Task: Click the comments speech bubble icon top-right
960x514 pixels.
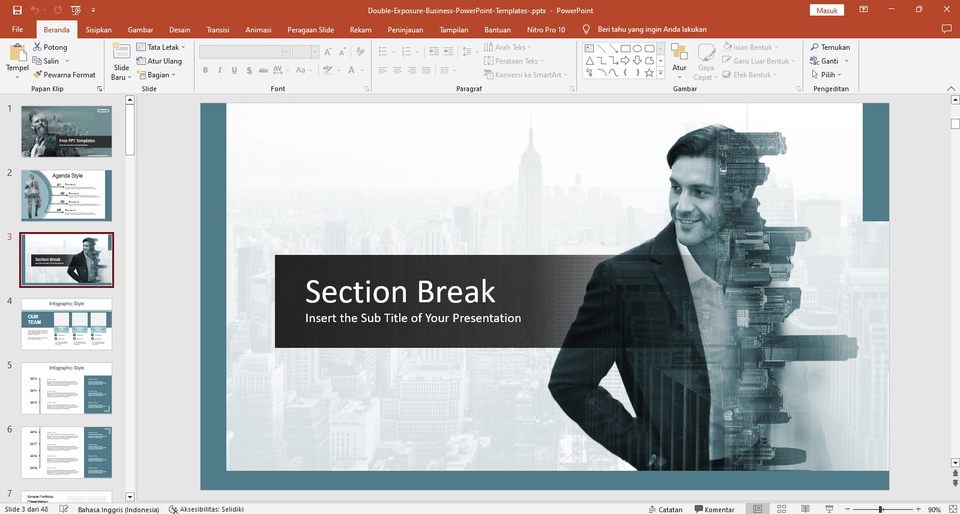Action: 947,29
